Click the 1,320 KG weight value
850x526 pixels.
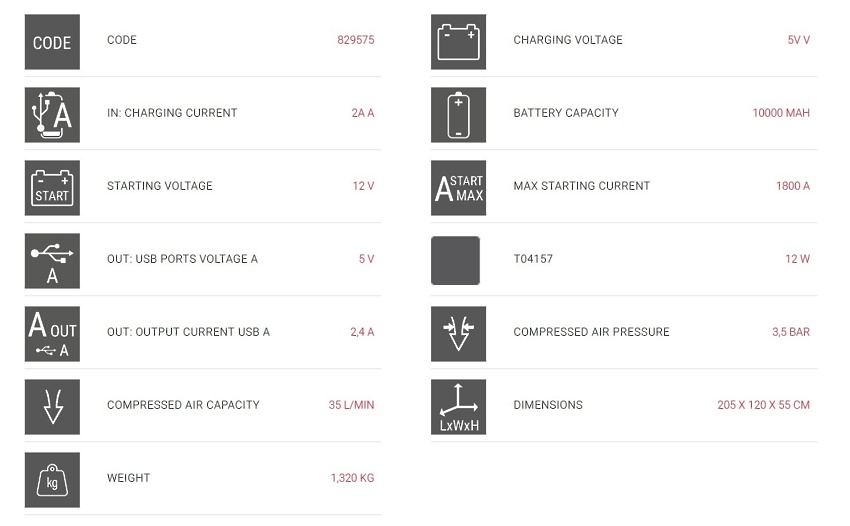pos(352,478)
